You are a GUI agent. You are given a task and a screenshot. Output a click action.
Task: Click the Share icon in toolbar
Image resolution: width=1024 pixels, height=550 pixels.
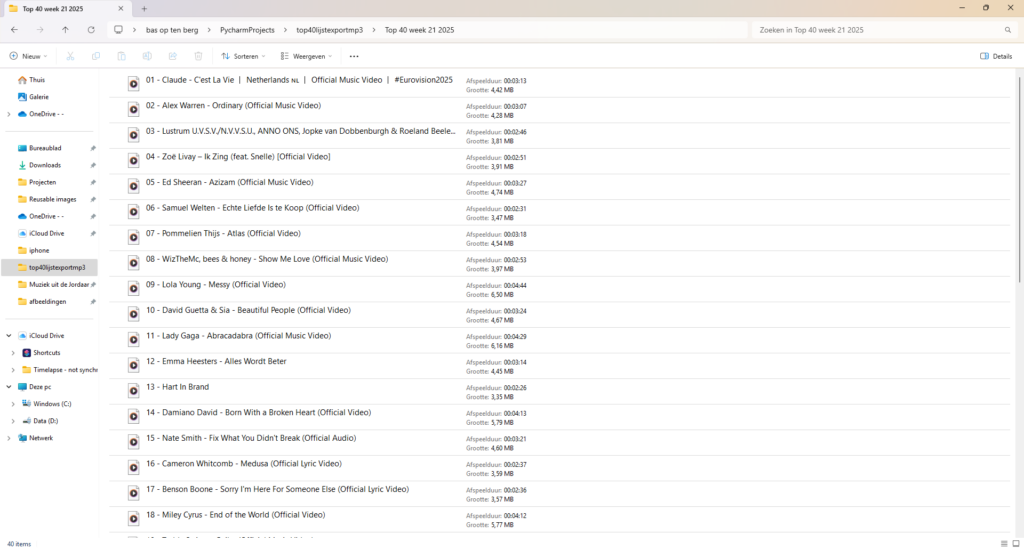click(173, 56)
